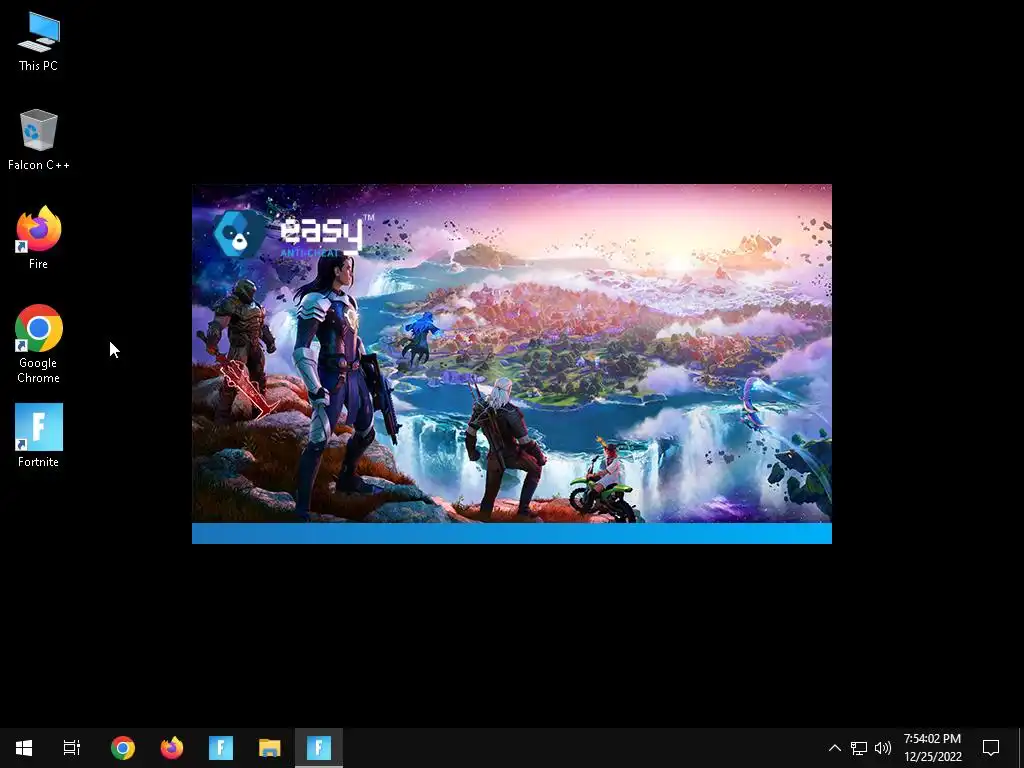The height and width of the screenshot is (768, 1024).
Task: Open the Windows Start menu
Action: click(x=24, y=748)
